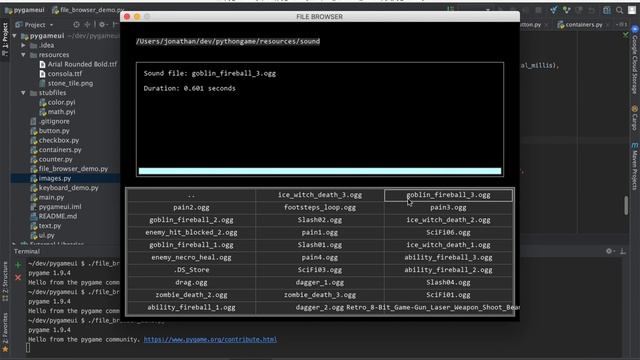
Task: Select pain3.ogg in the File Browser
Action: point(448,207)
